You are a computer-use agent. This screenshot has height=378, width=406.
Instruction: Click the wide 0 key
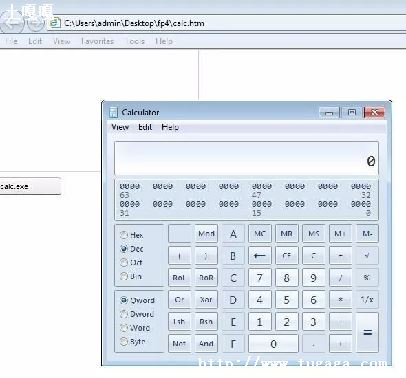[273, 344]
